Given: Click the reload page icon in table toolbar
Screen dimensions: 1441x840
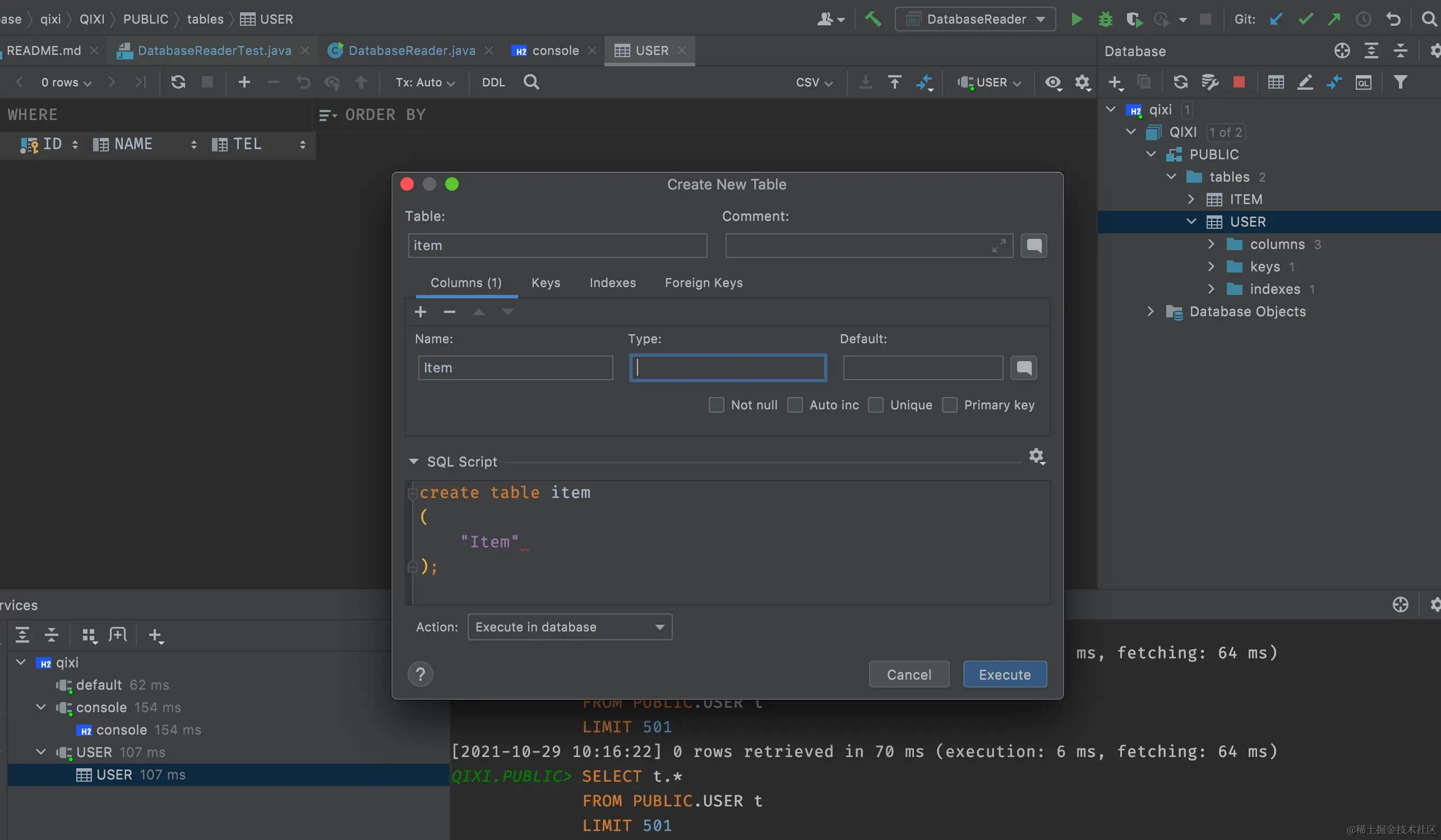Looking at the screenshot, I should 178,82.
